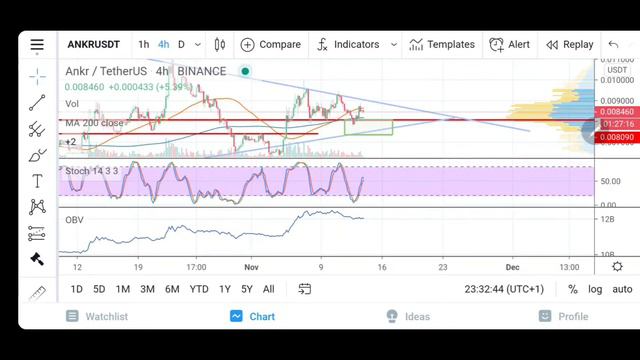Set date range to All
This screenshot has width=640, height=360.
(x=269, y=289)
